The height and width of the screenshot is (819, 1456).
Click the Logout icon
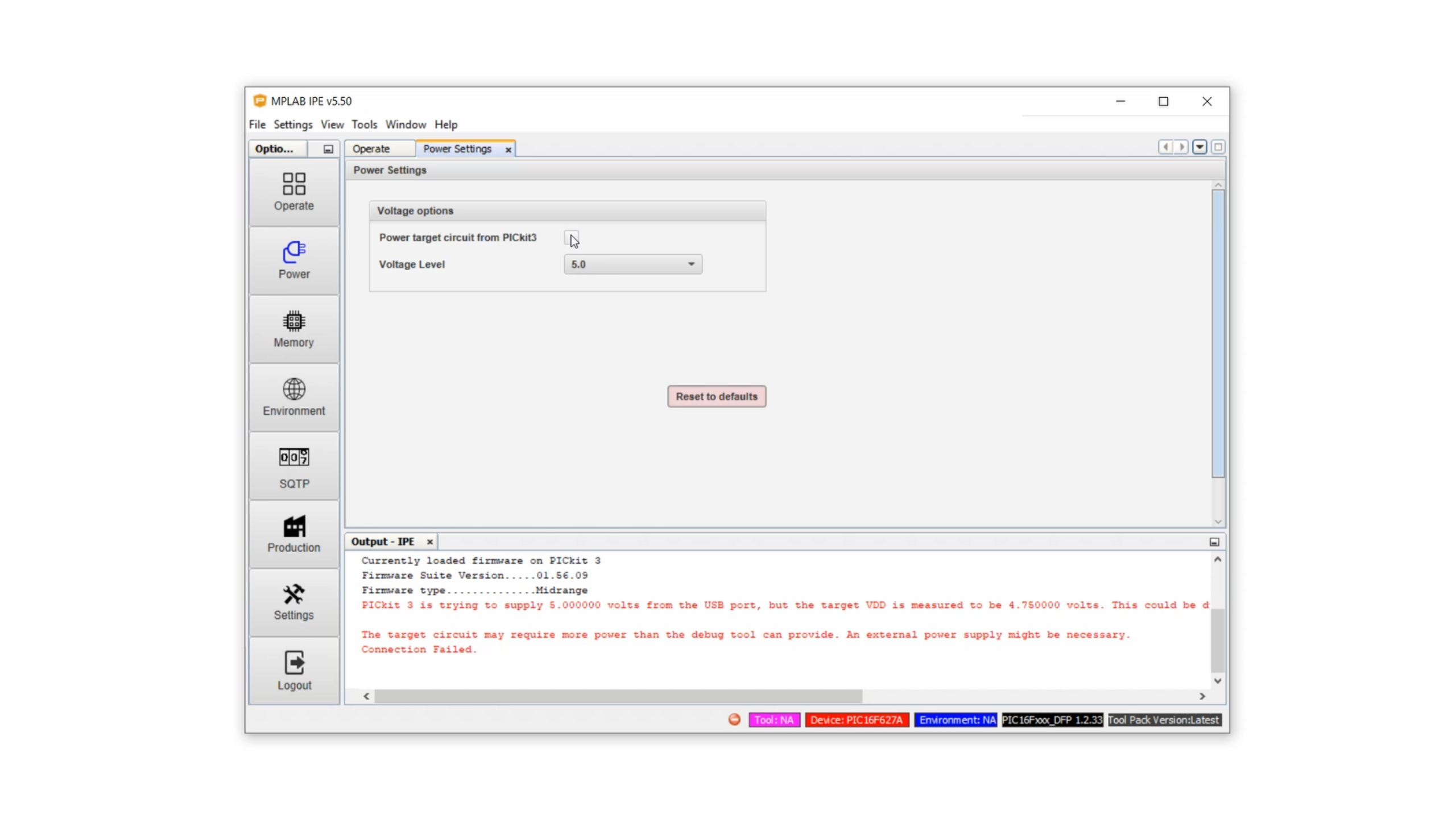(x=293, y=663)
